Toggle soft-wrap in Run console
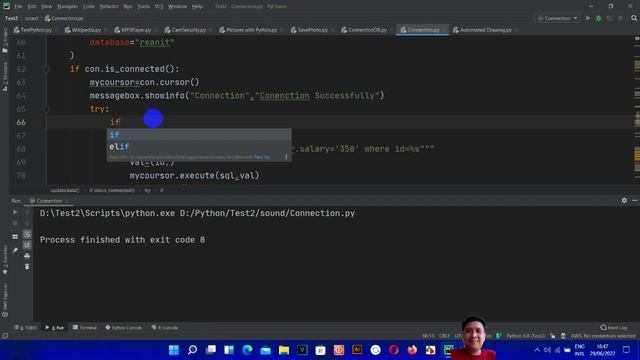Viewport: 640px width, 360px height. point(27,234)
